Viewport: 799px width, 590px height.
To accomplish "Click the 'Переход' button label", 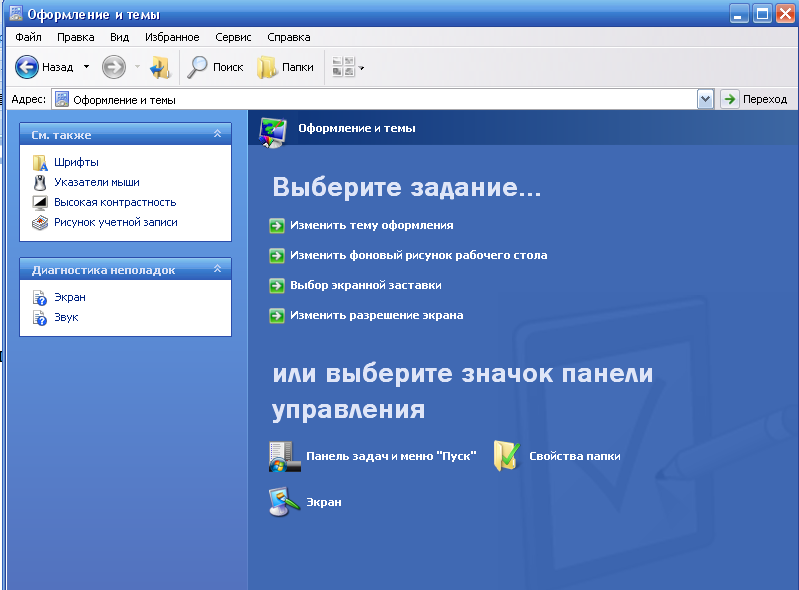I will coord(765,99).
